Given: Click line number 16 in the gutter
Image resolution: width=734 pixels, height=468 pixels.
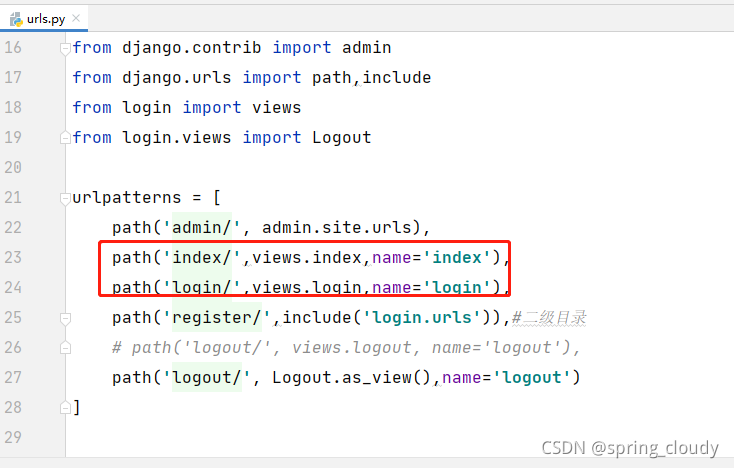Looking at the screenshot, I should [13, 47].
